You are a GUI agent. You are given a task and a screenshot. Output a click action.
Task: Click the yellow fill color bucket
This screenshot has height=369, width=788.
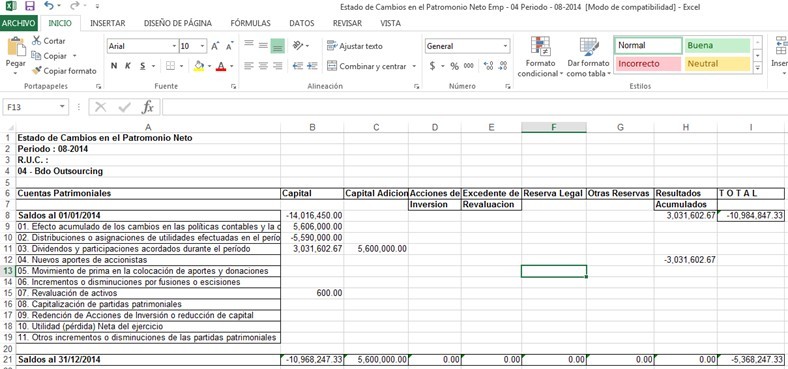(199, 66)
